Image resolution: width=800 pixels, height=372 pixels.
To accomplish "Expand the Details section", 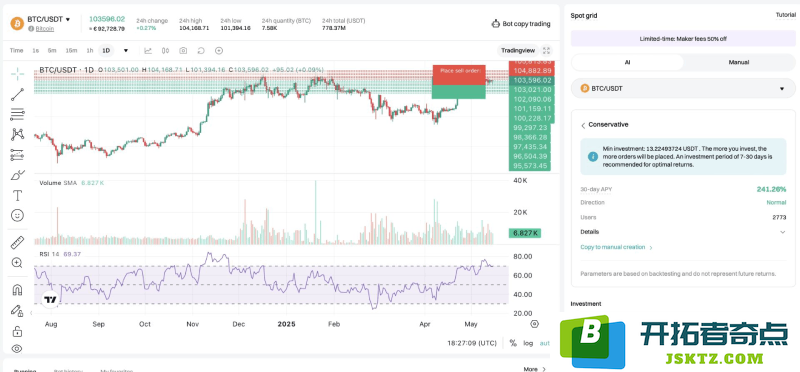I will pos(683,232).
